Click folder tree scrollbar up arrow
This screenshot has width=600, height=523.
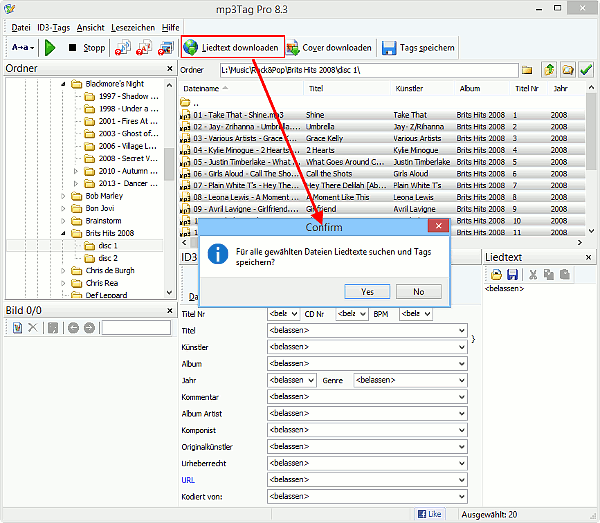tap(169, 85)
